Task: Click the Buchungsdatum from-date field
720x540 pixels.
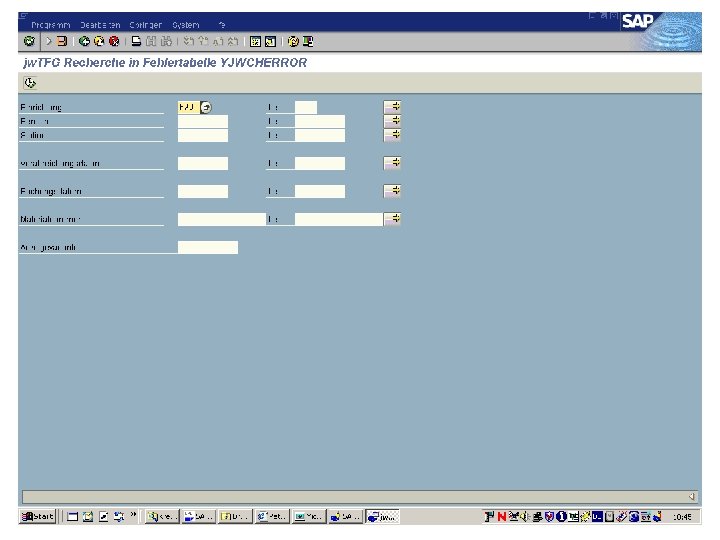Action: tap(202, 191)
